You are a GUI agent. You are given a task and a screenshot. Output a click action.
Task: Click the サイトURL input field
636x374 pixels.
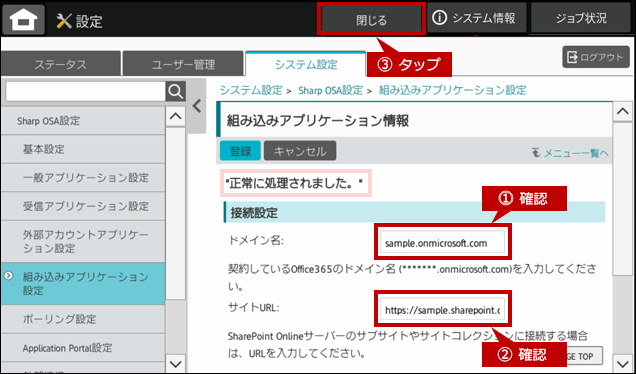point(443,310)
